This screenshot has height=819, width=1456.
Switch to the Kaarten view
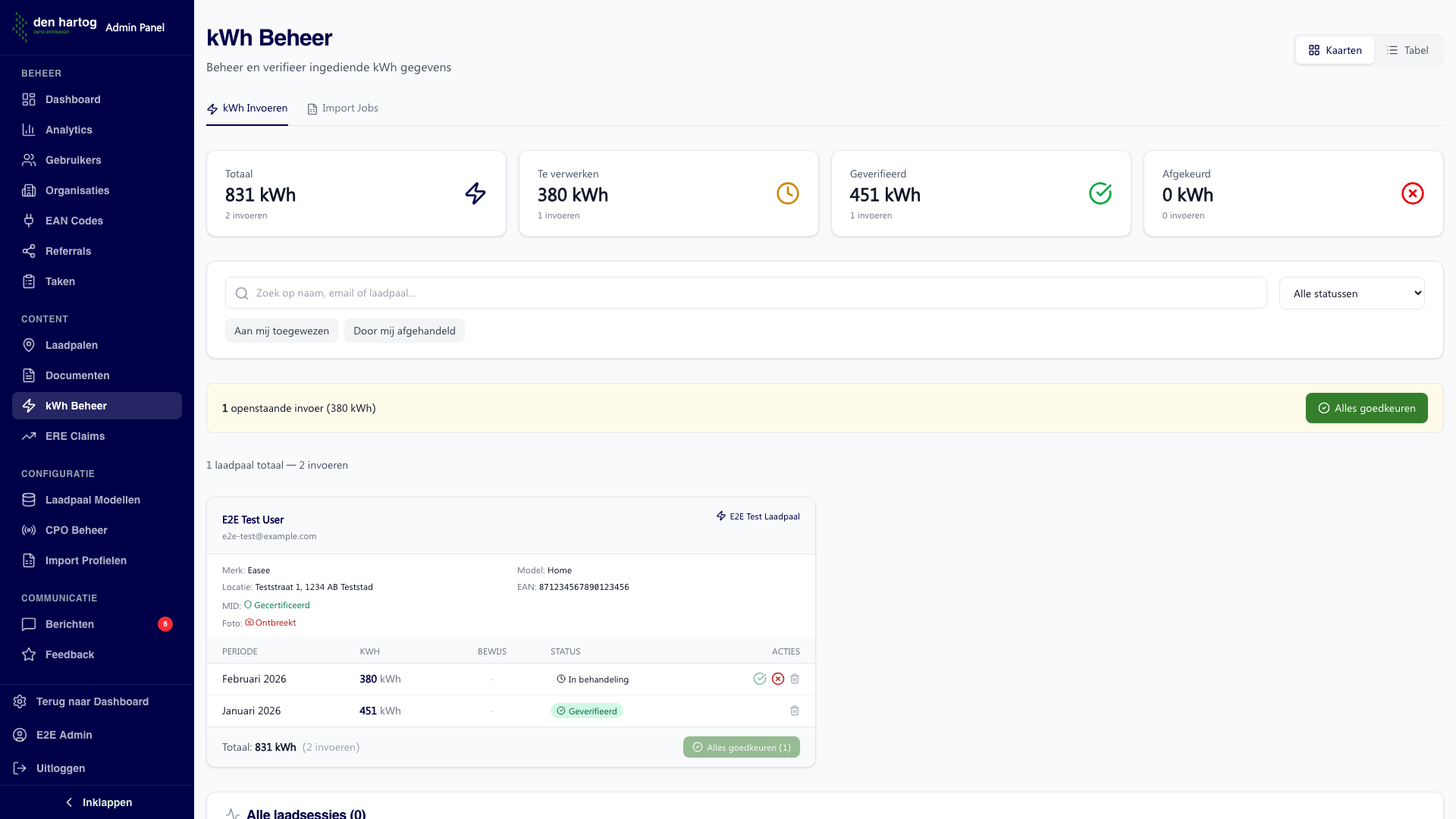tap(1335, 50)
